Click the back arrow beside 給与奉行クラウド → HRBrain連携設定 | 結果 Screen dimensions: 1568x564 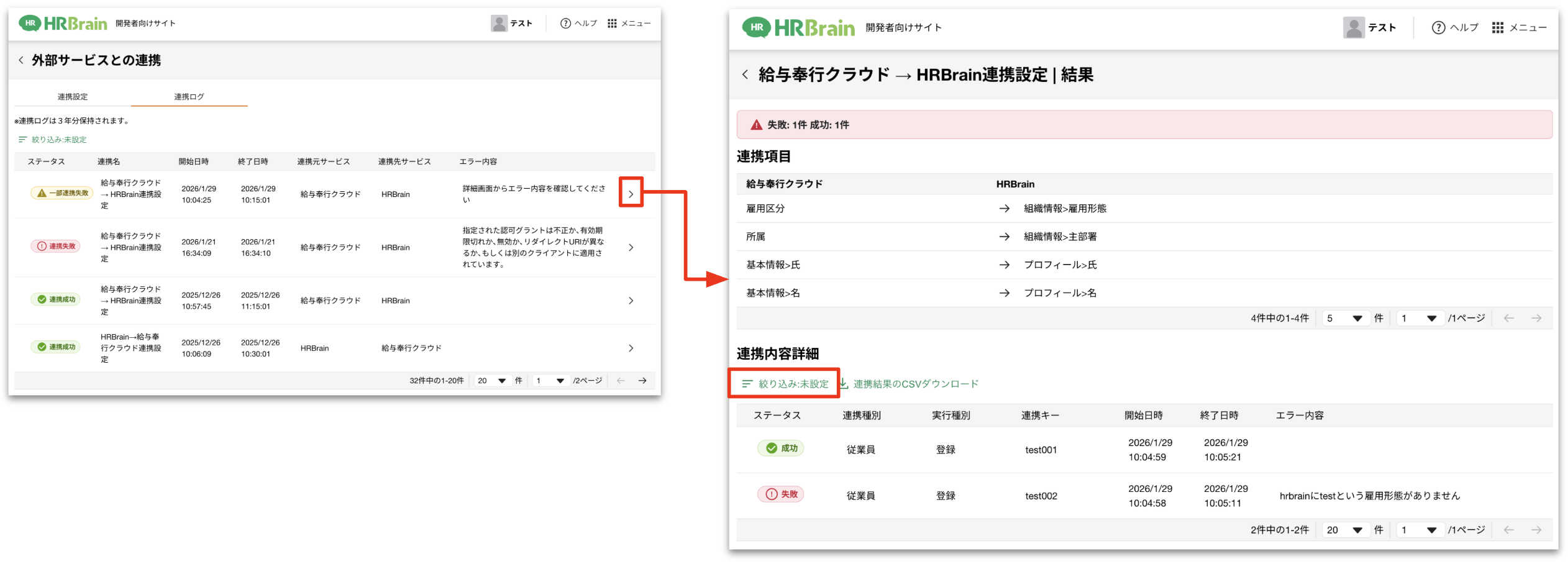click(745, 75)
